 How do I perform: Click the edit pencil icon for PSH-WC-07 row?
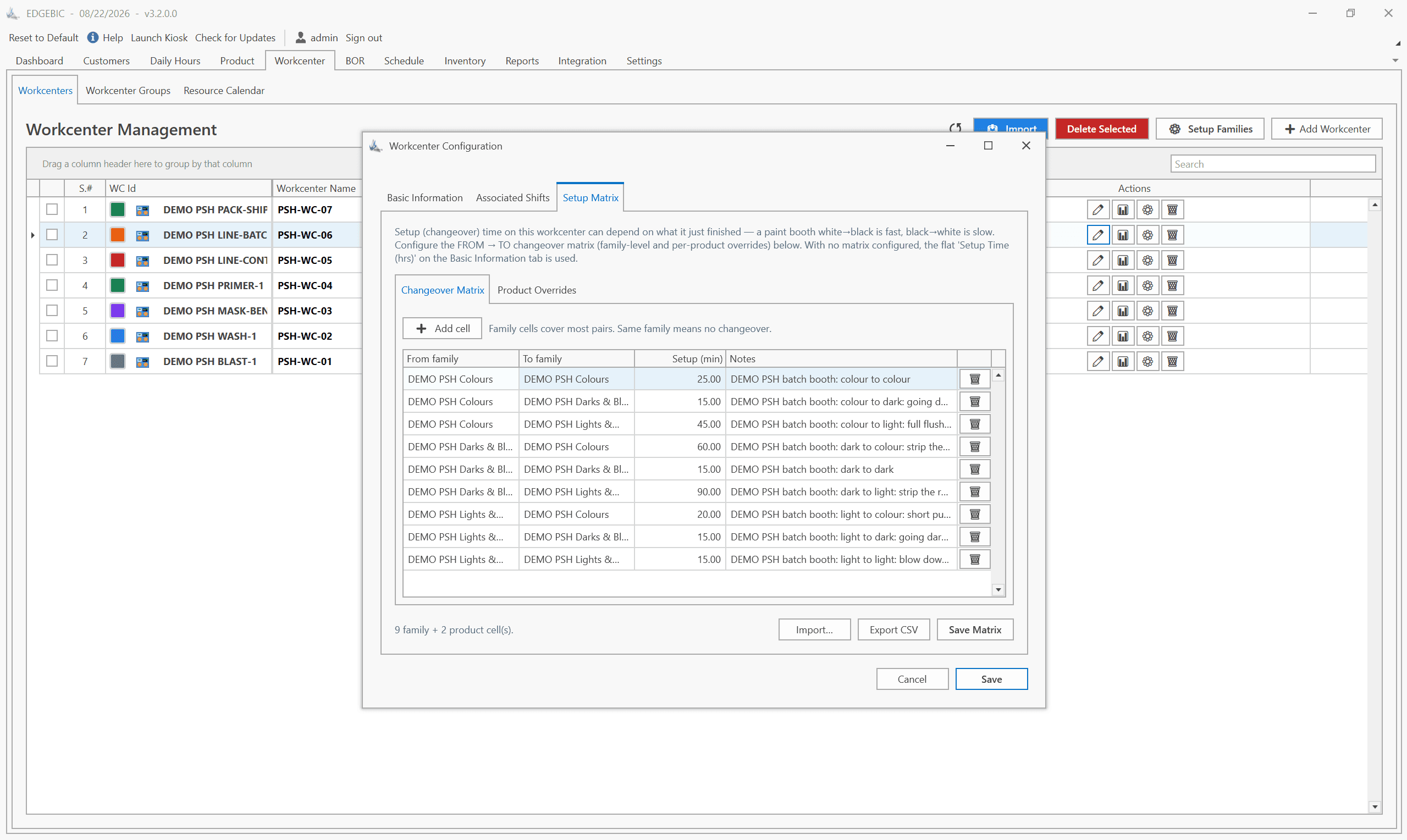(x=1097, y=209)
